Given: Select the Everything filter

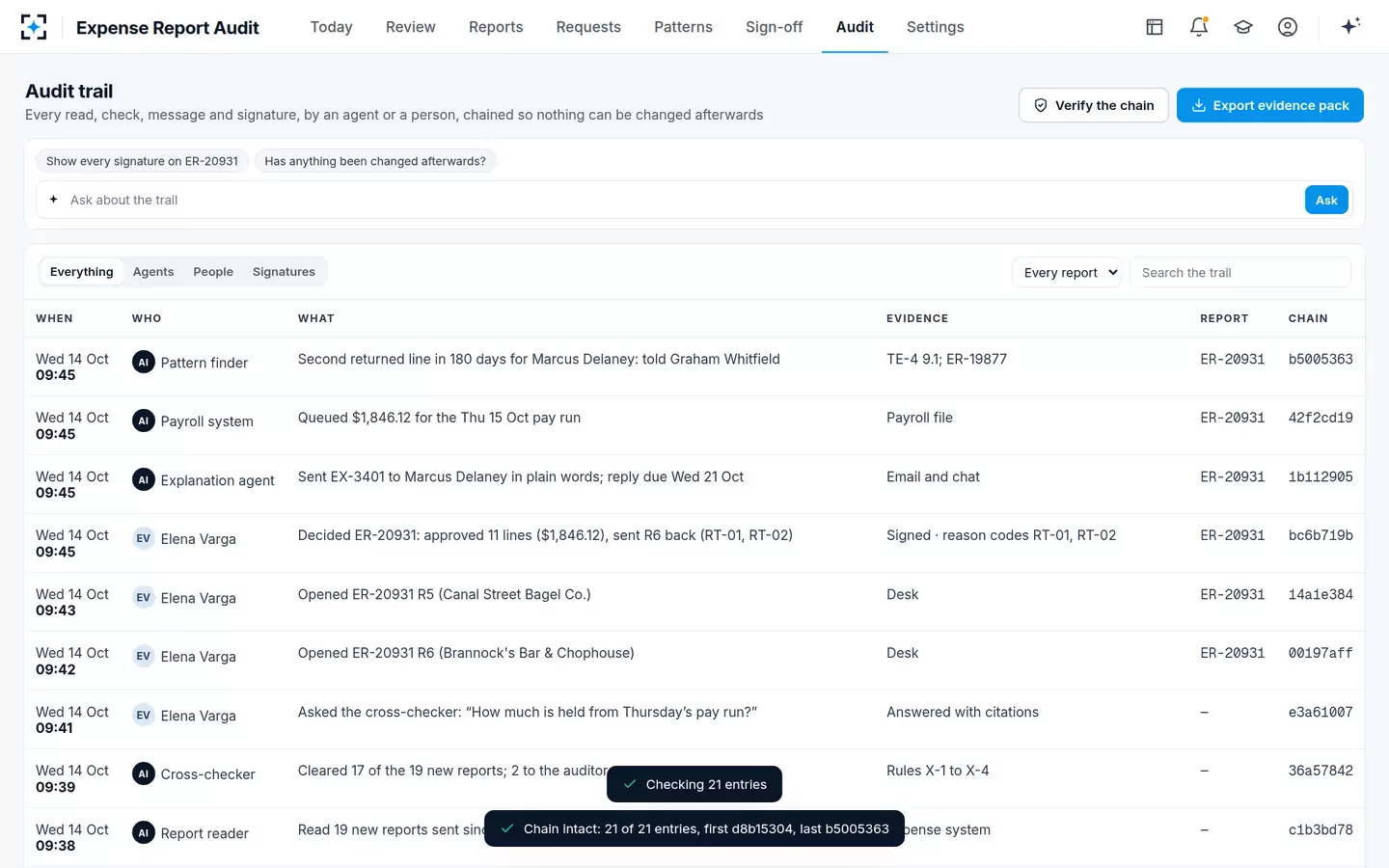Looking at the screenshot, I should click(x=81, y=272).
